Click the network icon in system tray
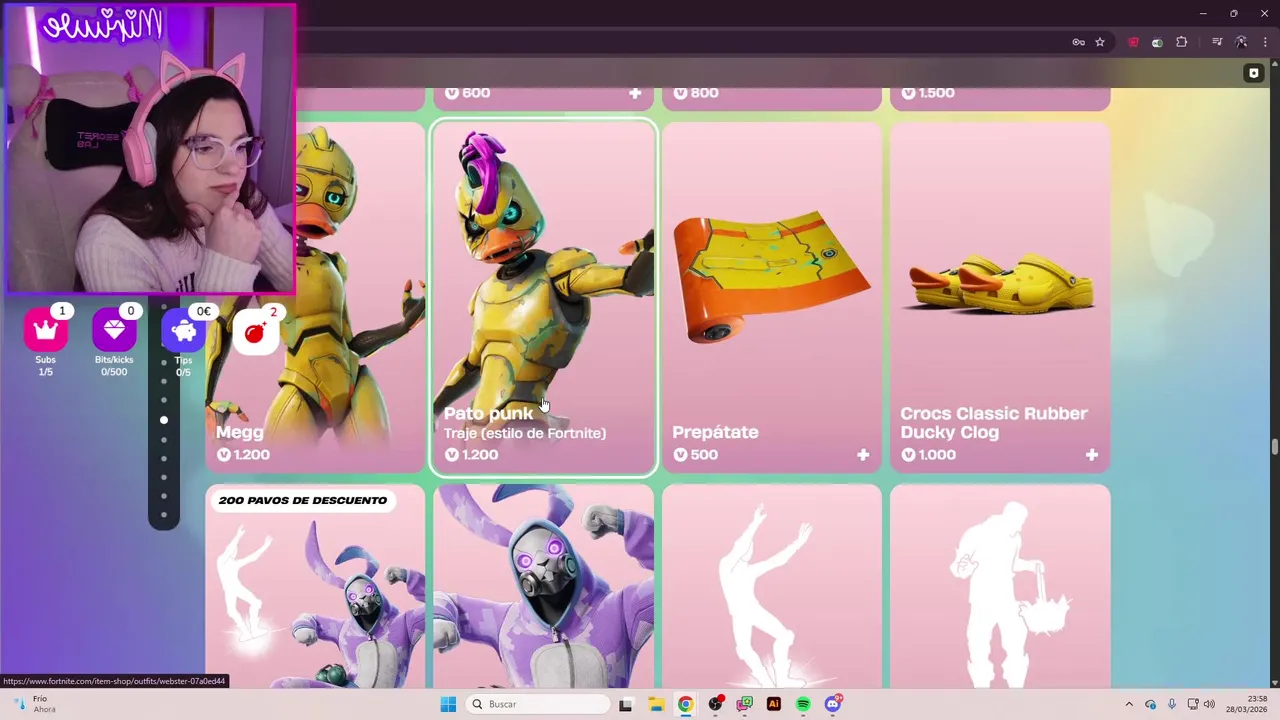Viewport: 1280px width, 720px height. click(x=1193, y=704)
